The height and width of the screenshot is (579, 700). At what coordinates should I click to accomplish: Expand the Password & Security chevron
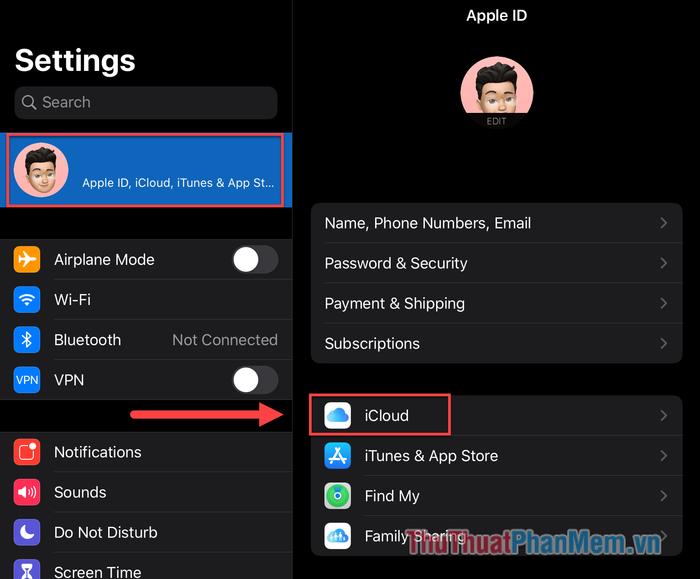[664, 263]
